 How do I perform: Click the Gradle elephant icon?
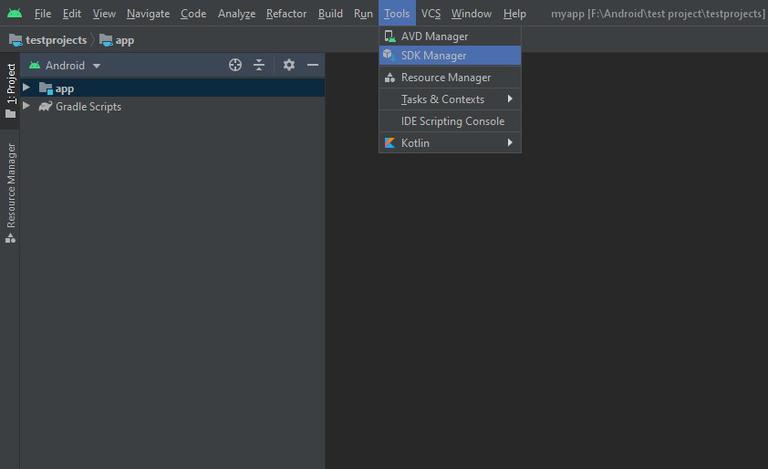pyautogui.click(x=46, y=106)
